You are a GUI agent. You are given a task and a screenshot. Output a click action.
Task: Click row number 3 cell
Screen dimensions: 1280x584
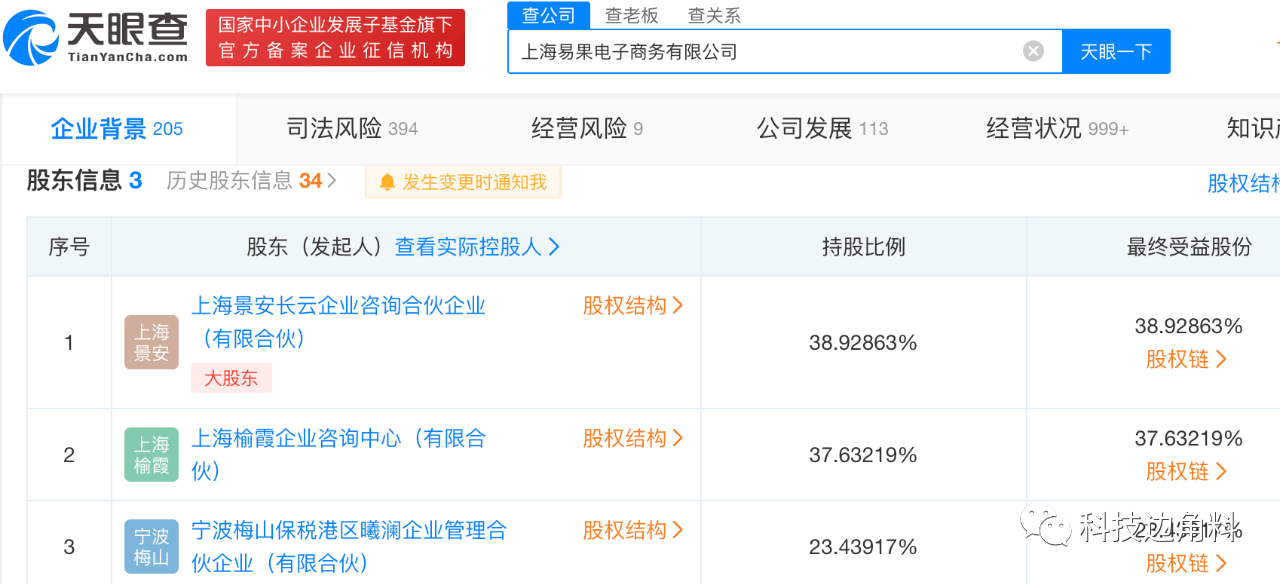point(69,547)
